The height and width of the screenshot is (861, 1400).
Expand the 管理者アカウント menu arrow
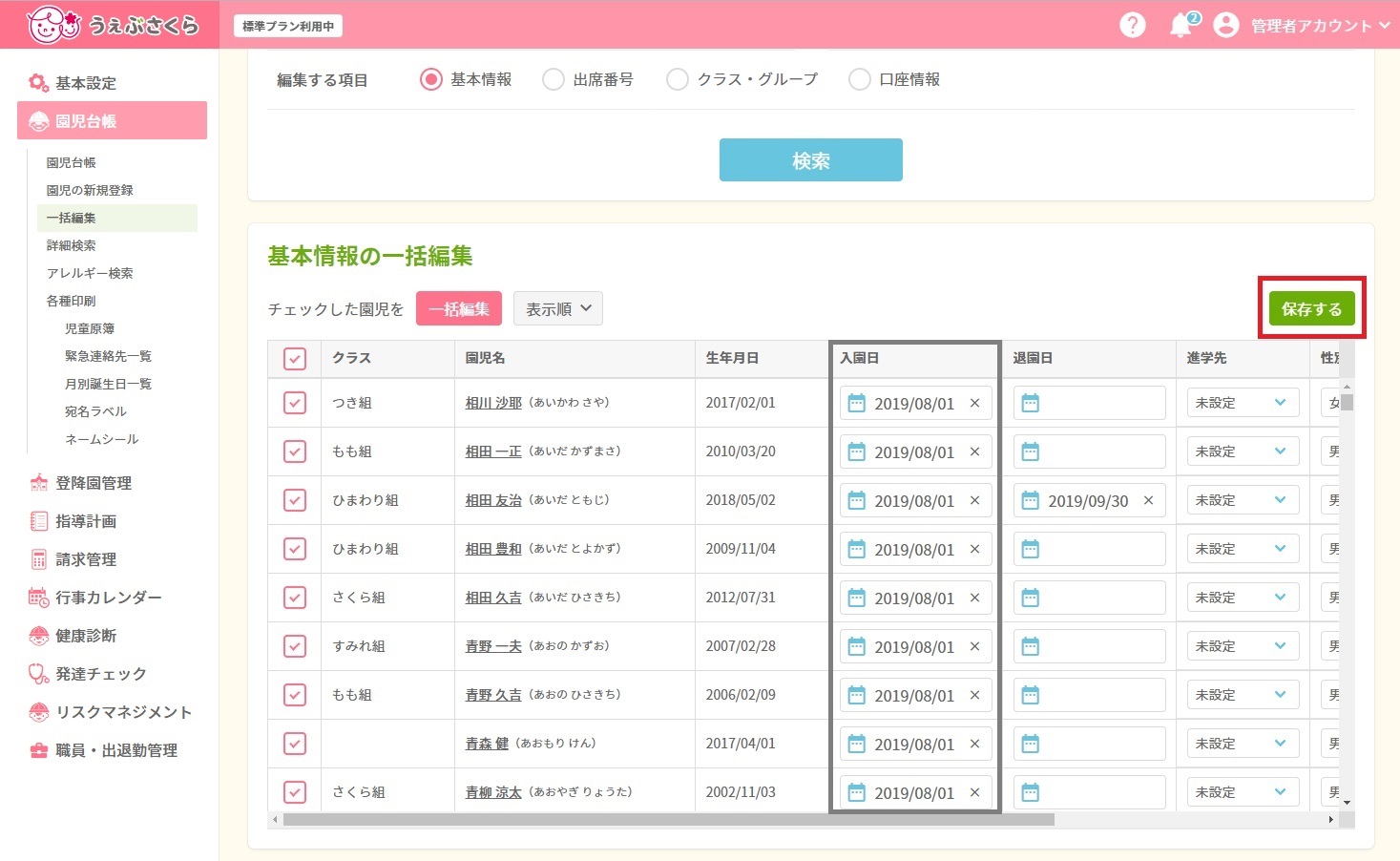1385,26
